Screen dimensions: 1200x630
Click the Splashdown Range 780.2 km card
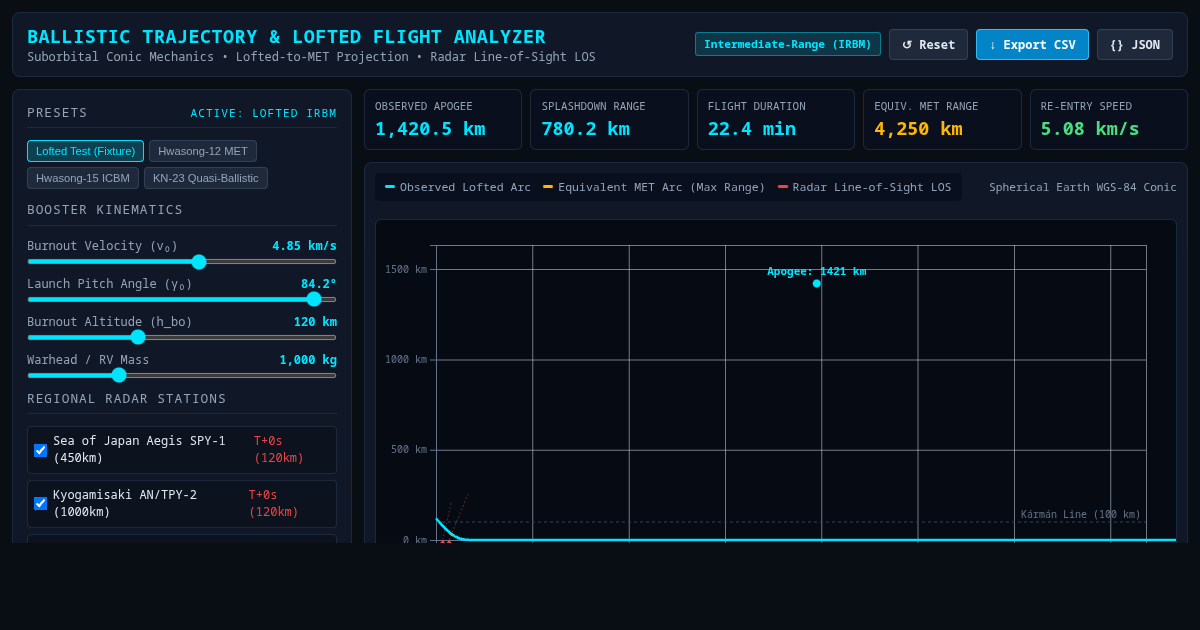point(609,120)
